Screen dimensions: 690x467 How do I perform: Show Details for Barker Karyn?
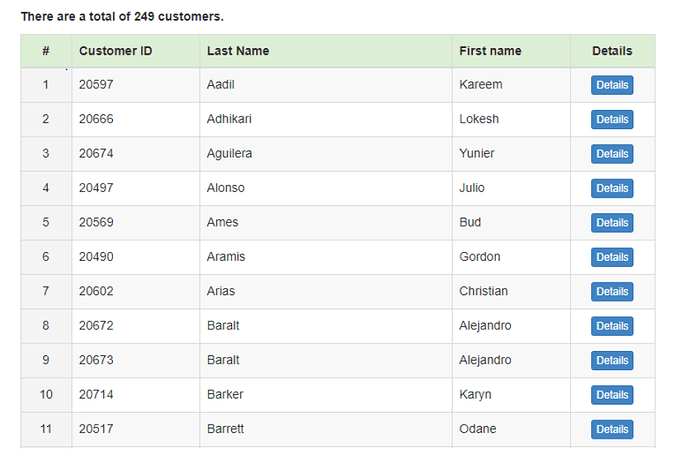point(612,395)
